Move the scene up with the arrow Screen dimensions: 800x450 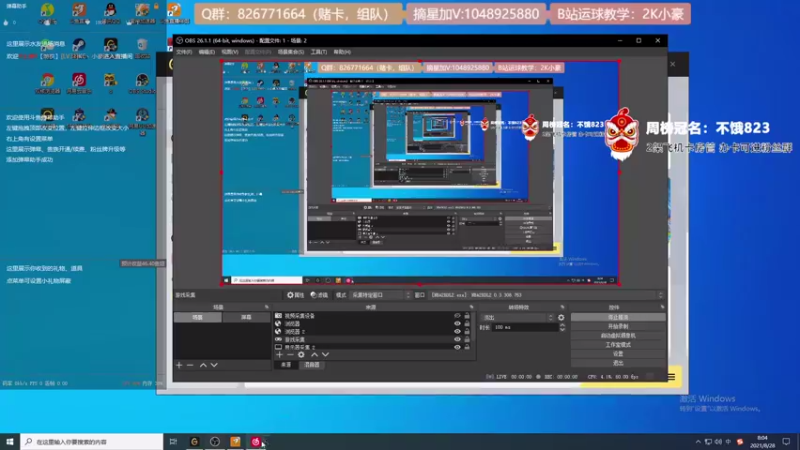pyautogui.click(x=203, y=365)
